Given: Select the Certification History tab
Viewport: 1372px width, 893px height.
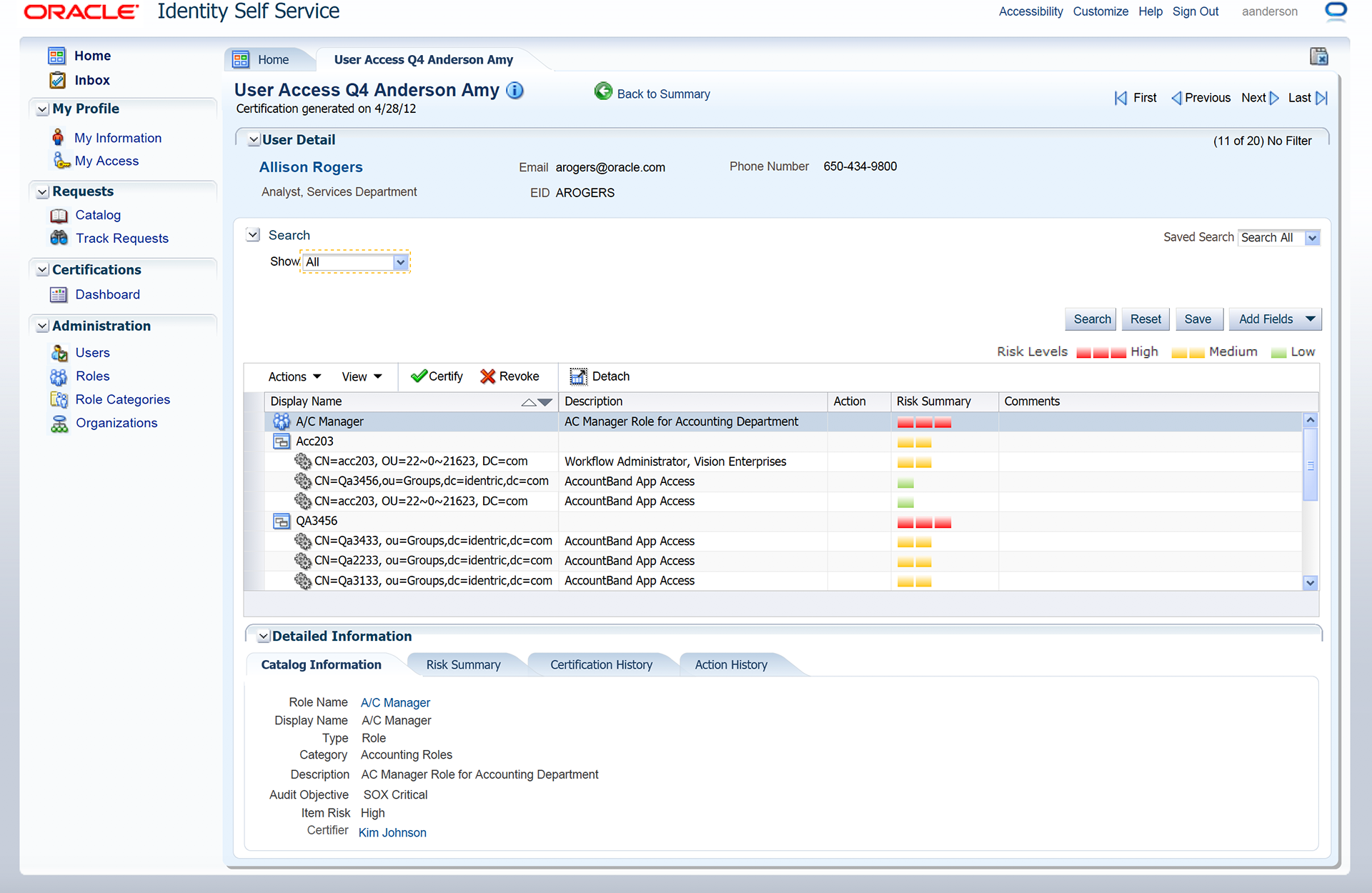Looking at the screenshot, I should click(x=601, y=664).
